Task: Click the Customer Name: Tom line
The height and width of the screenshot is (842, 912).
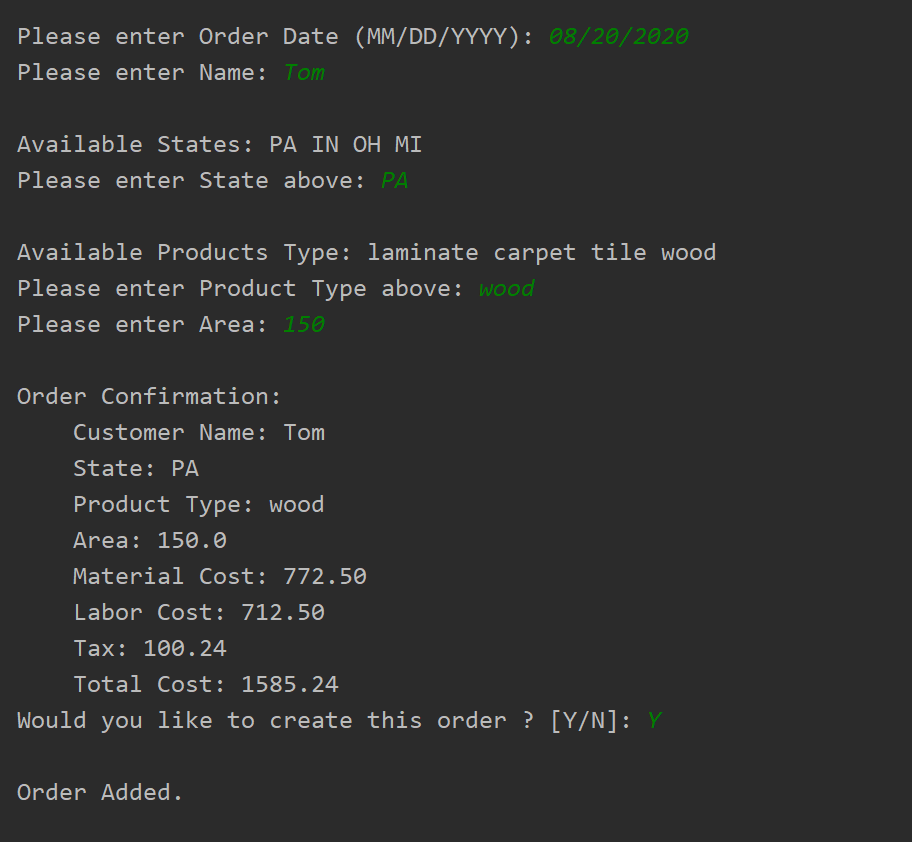Action: tap(199, 433)
